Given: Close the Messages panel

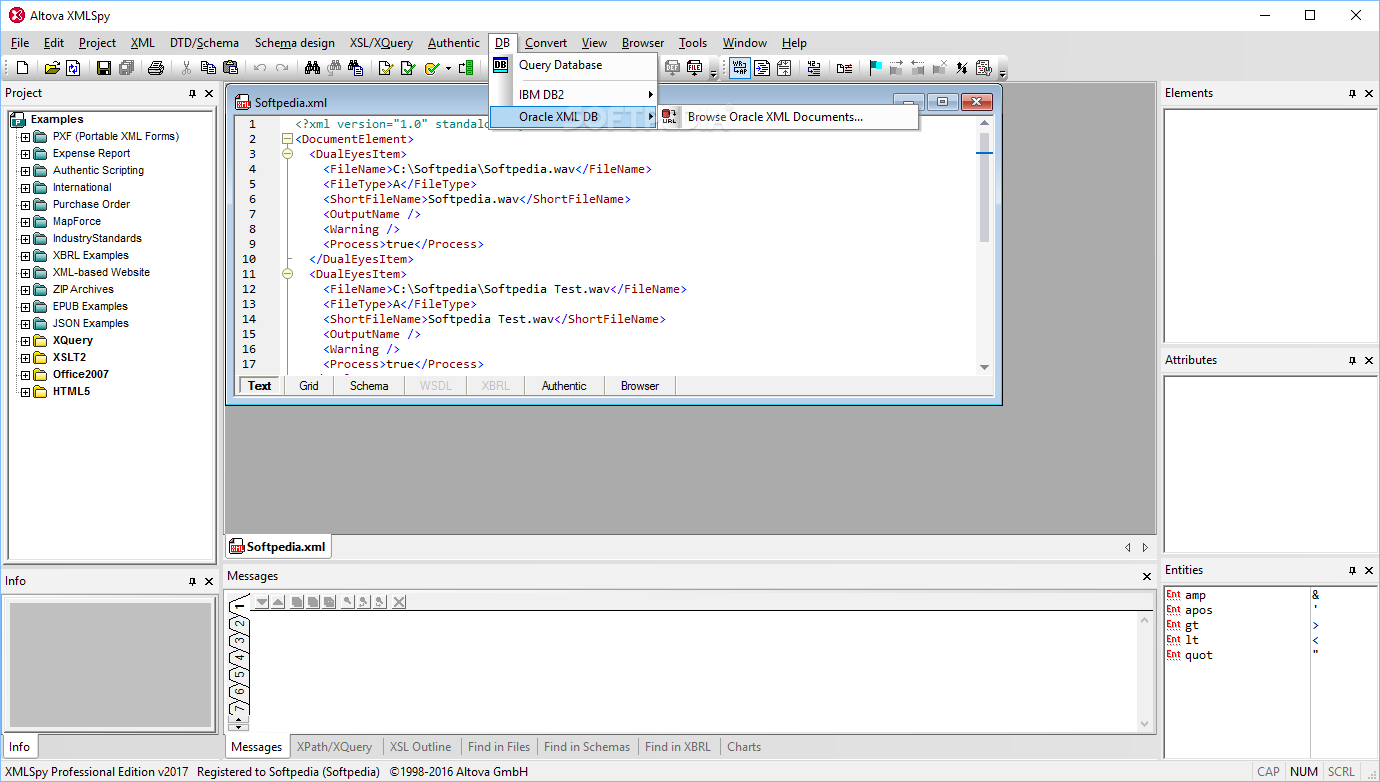Looking at the screenshot, I should (x=1147, y=576).
